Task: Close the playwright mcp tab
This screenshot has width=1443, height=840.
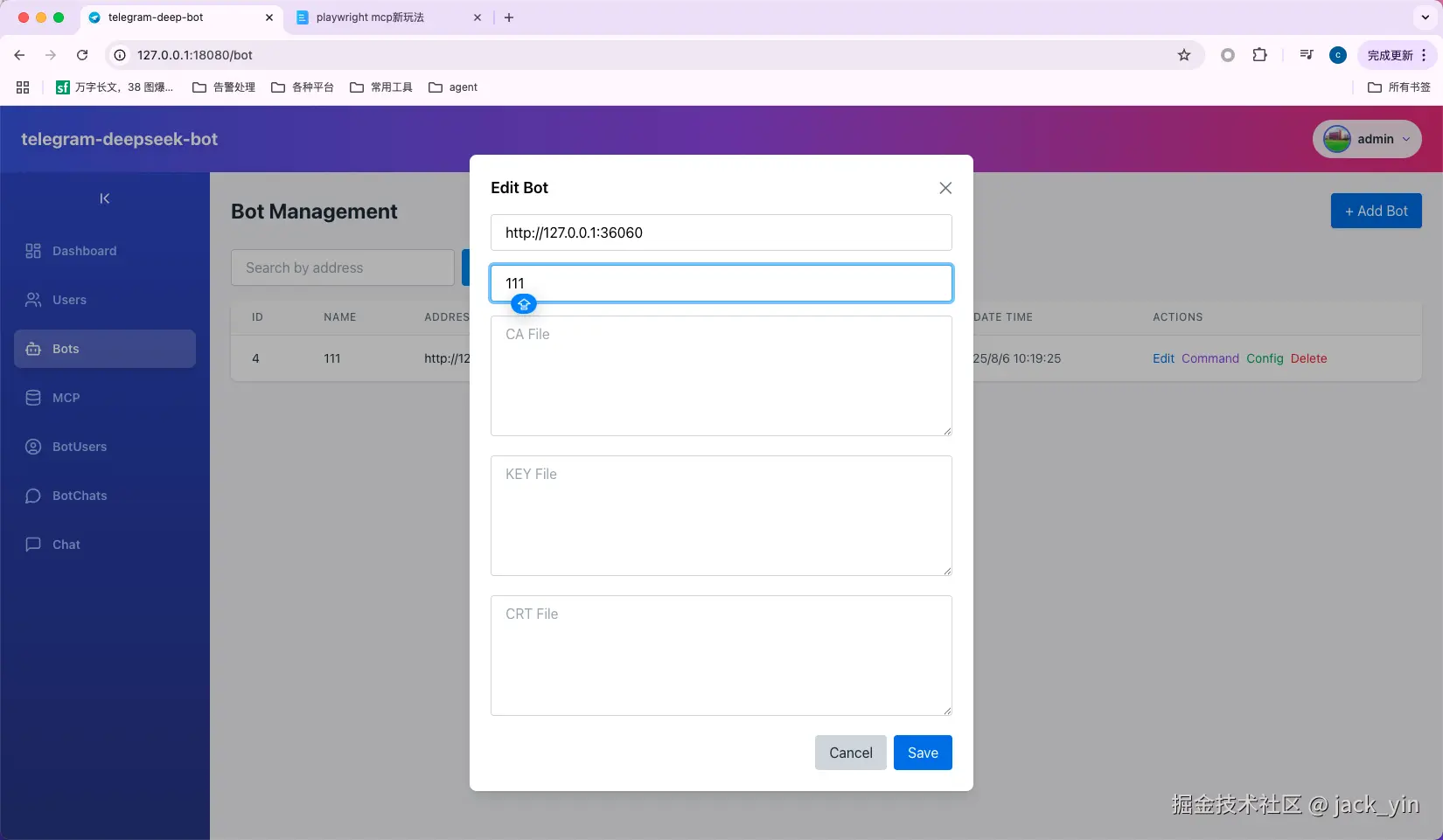Action: click(478, 17)
